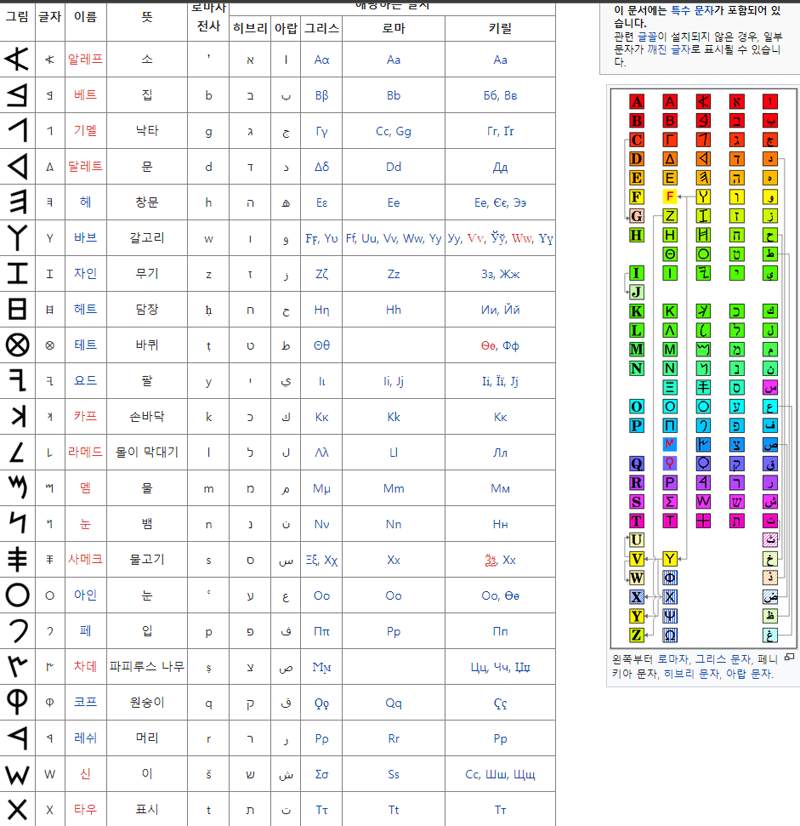Viewport: 800px width, 826px height.
Task: Open the glyph image in the 베트 row
Action: (16, 95)
